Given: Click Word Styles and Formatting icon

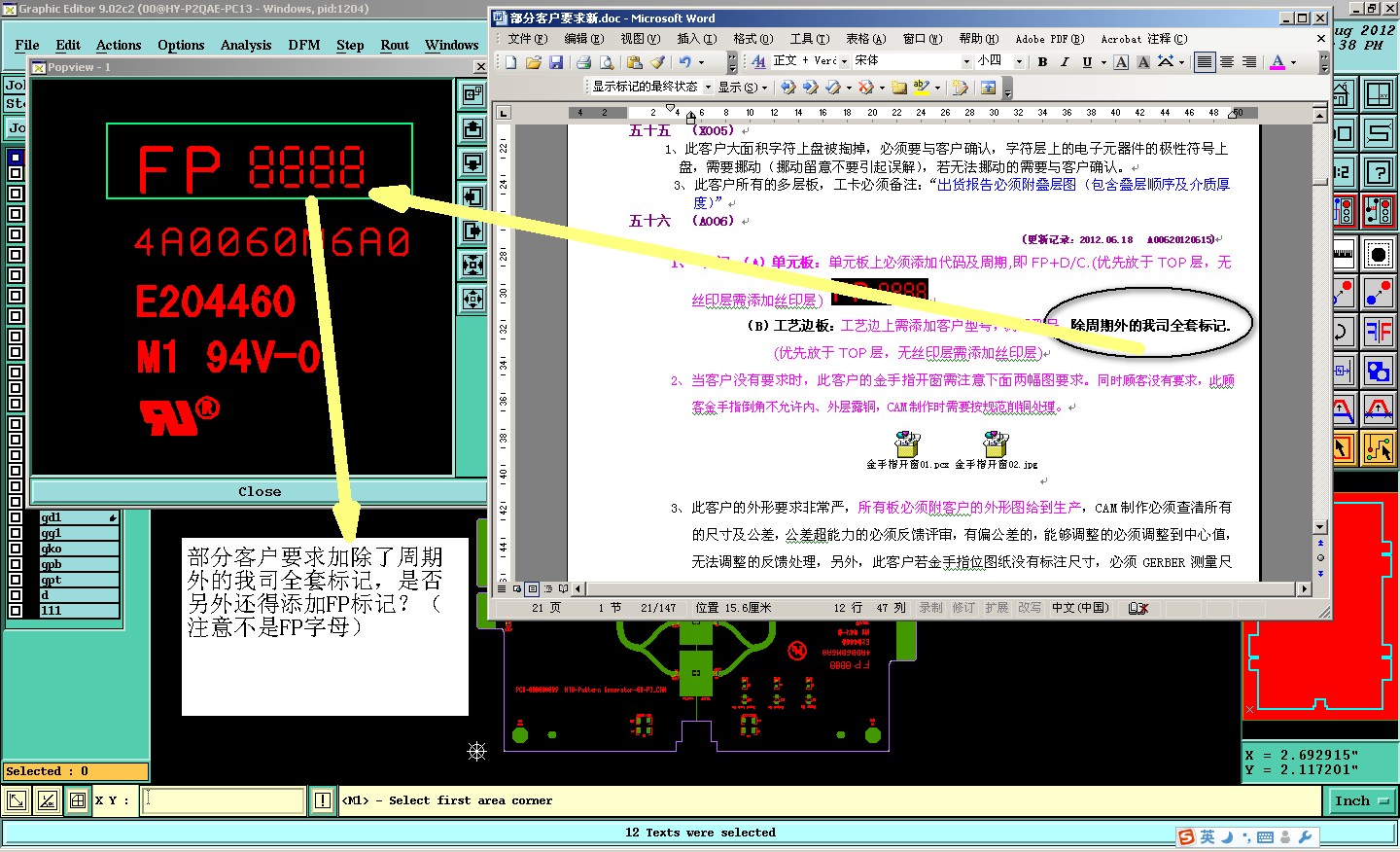Looking at the screenshot, I should click(x=759, y=62).
